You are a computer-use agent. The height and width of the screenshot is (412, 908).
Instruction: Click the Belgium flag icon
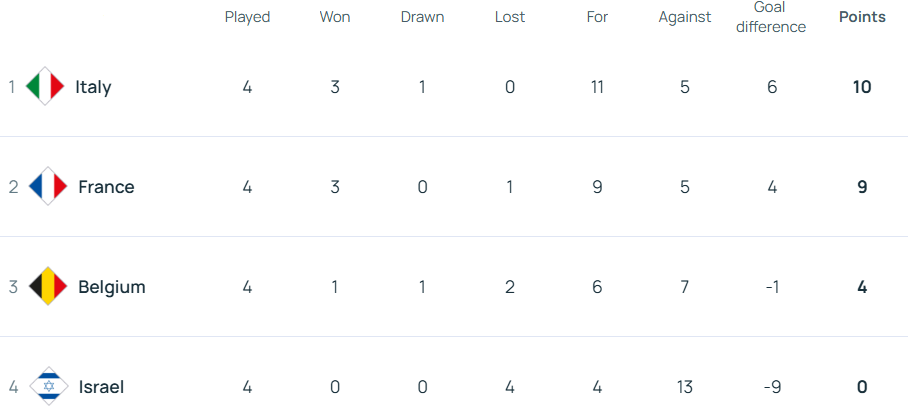48,287
